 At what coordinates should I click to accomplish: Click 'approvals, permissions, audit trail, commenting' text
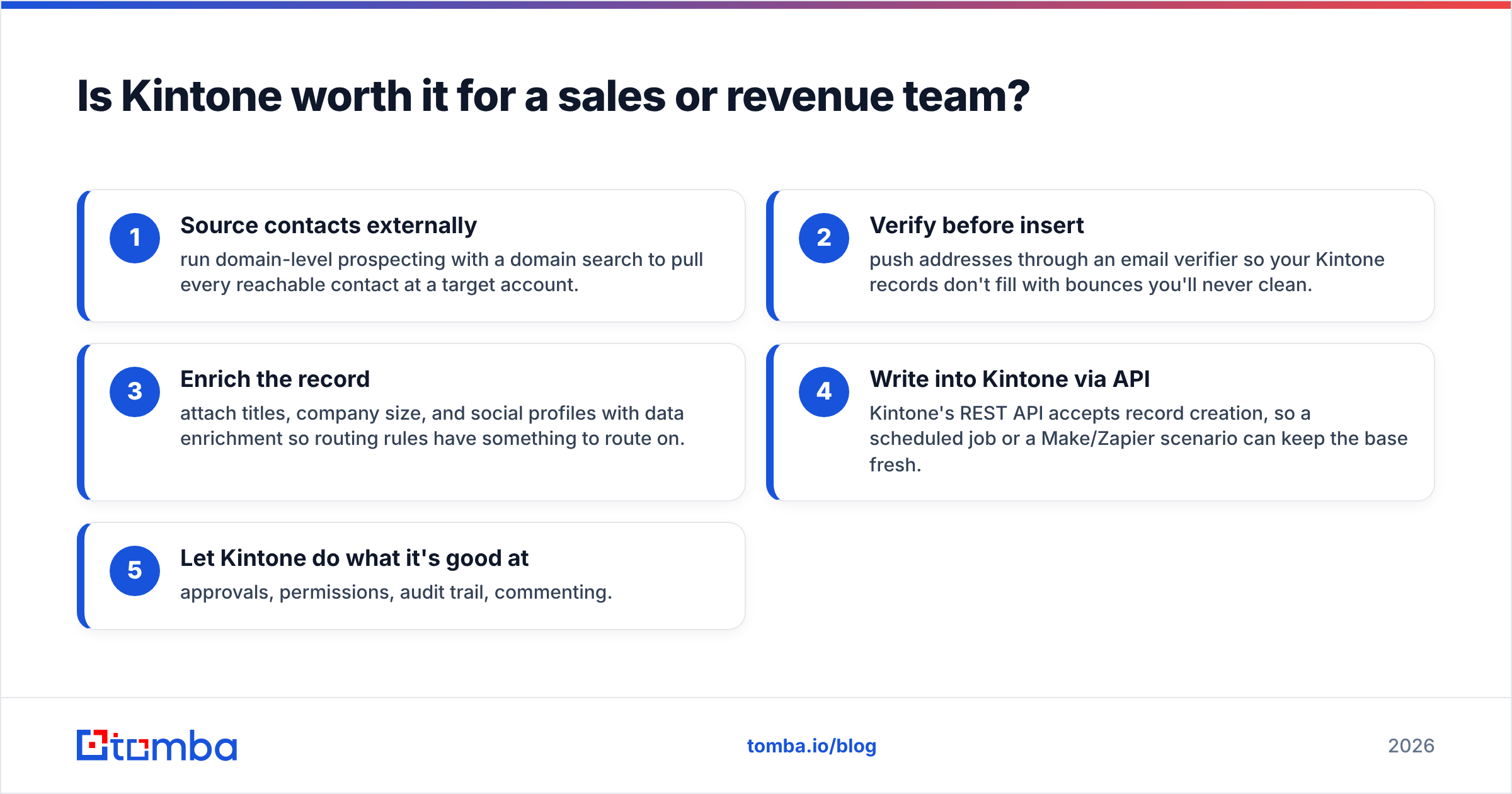click(x=396, y=592)
